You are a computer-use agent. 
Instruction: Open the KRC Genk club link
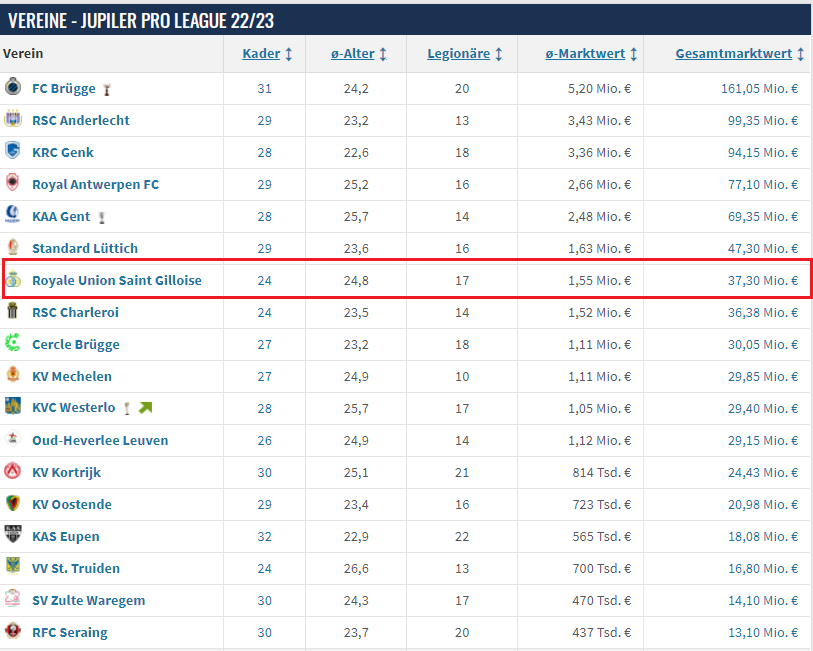click(x=63, y=152)
